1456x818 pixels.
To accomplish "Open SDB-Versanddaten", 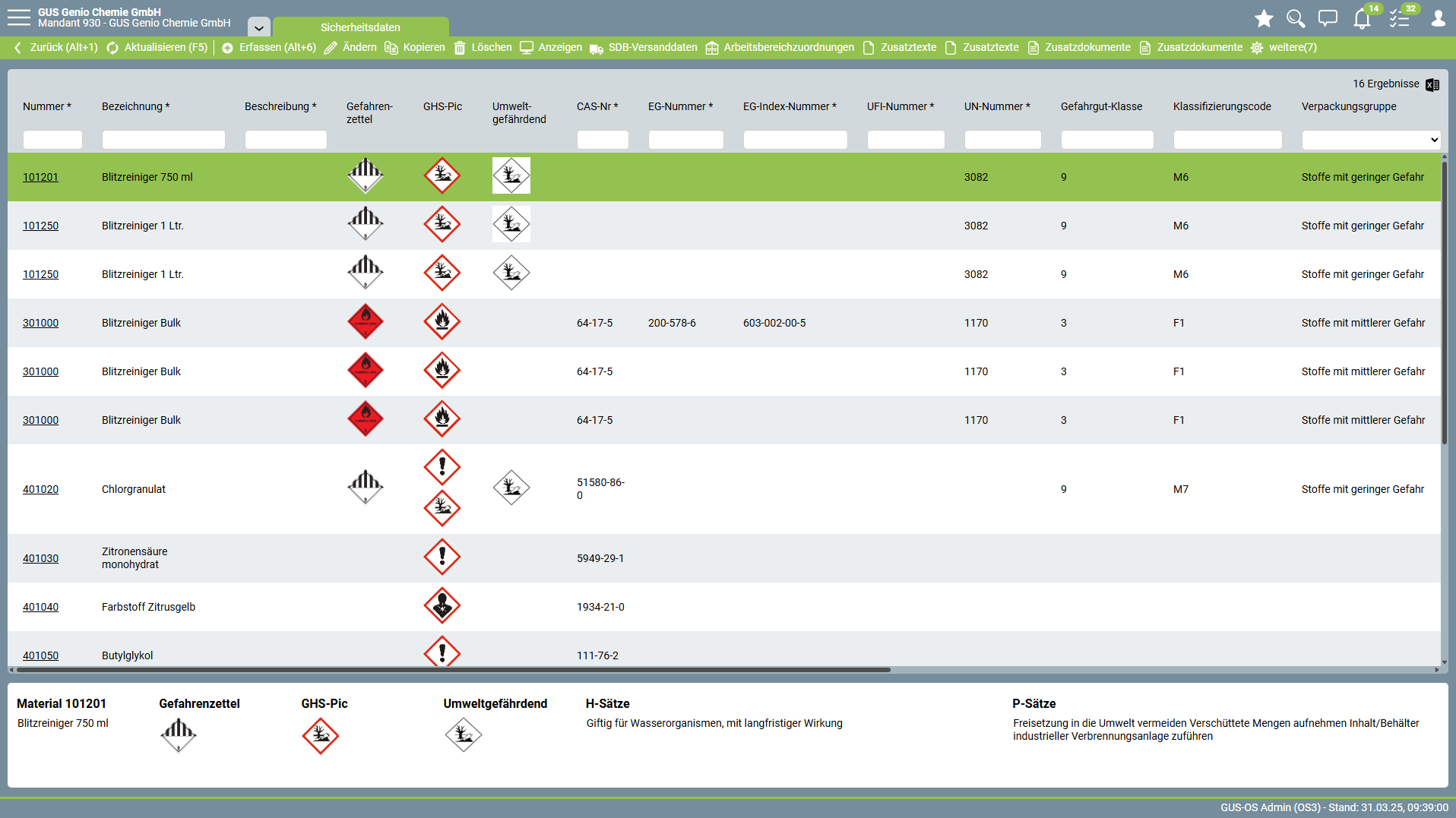I will click(644, 47).
